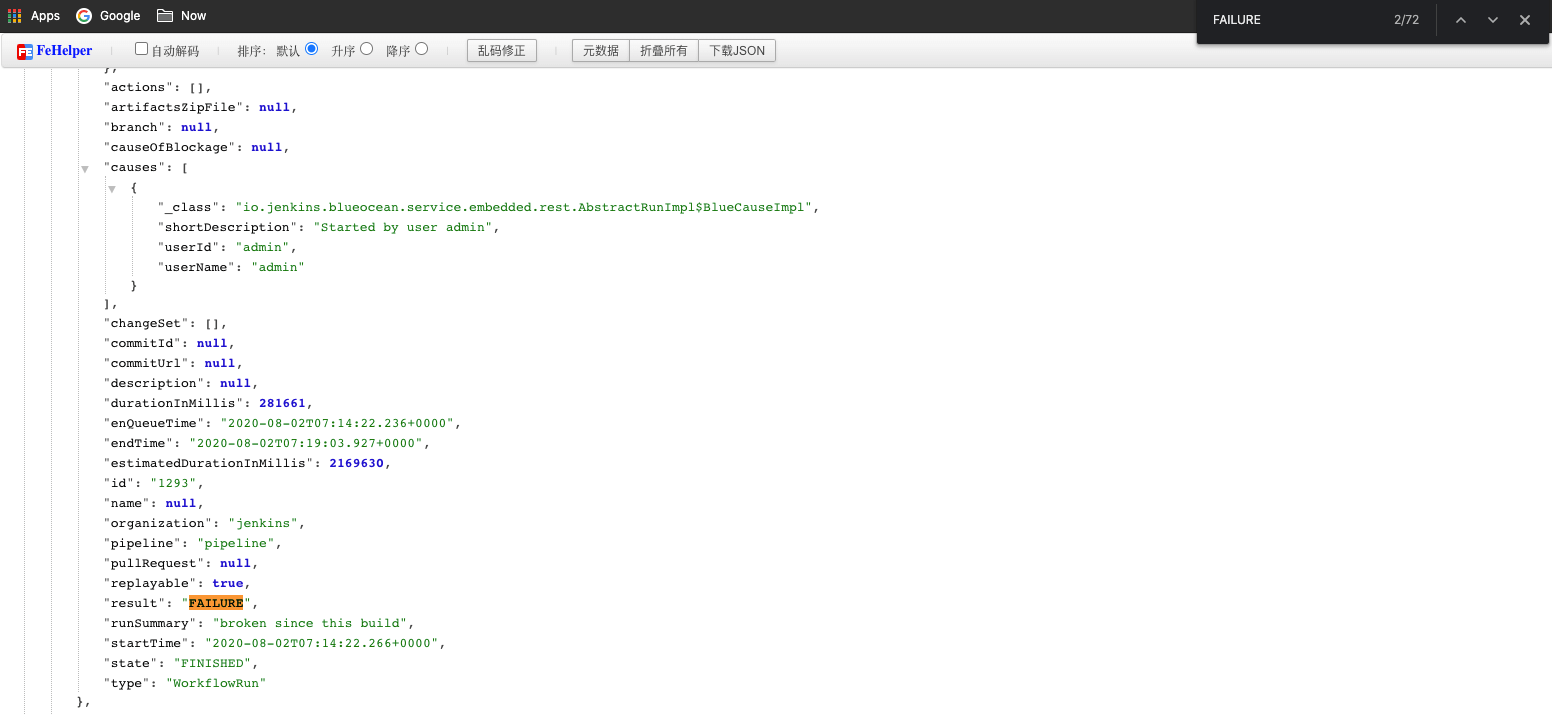Collapse the object inside causes array
Image resolution: width=1552 pixels, height=715 pixels.
tap(112, 189)
